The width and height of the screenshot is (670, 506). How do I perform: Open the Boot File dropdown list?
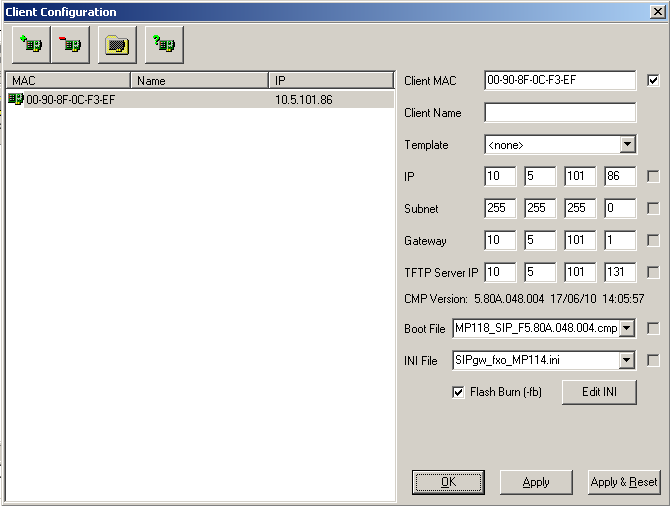(x=627, y=328)
